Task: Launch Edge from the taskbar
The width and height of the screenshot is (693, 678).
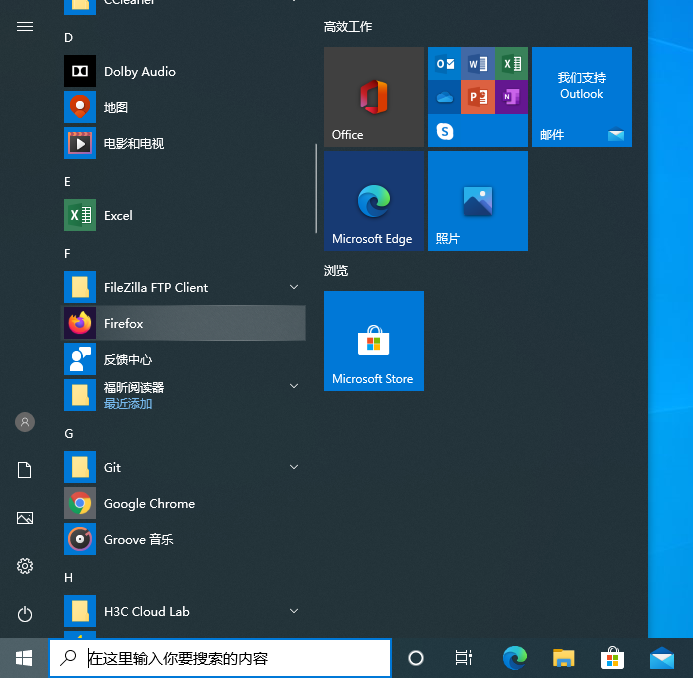Action: coord(515,658)
